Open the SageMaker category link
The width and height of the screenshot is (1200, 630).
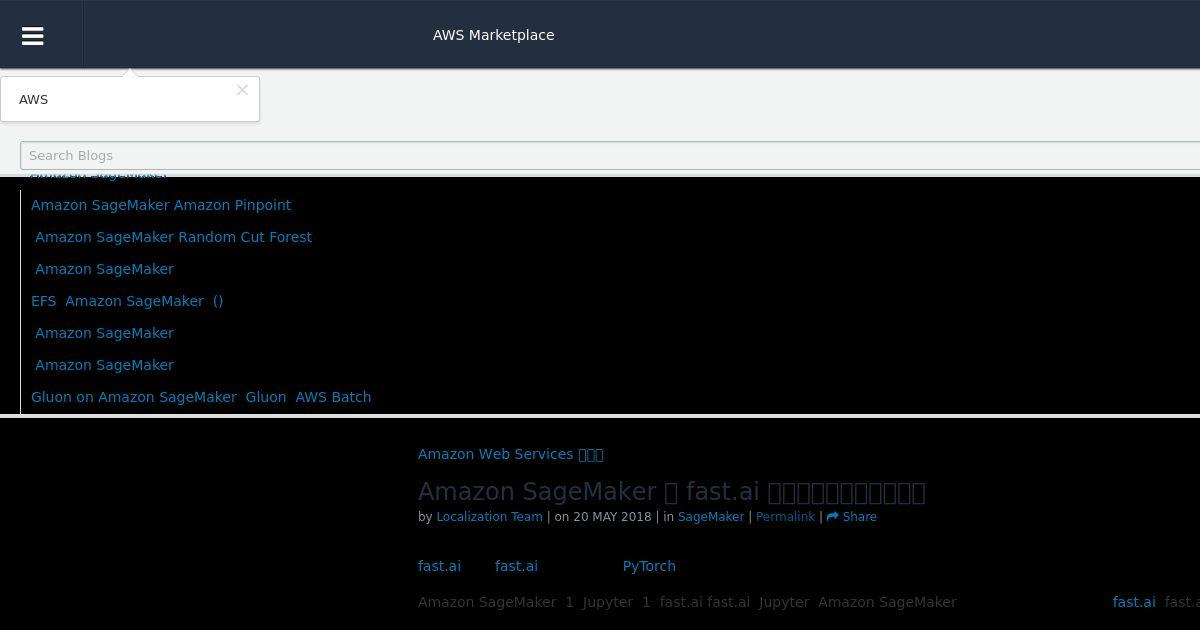pyautogui.click(x=711, y=517)
